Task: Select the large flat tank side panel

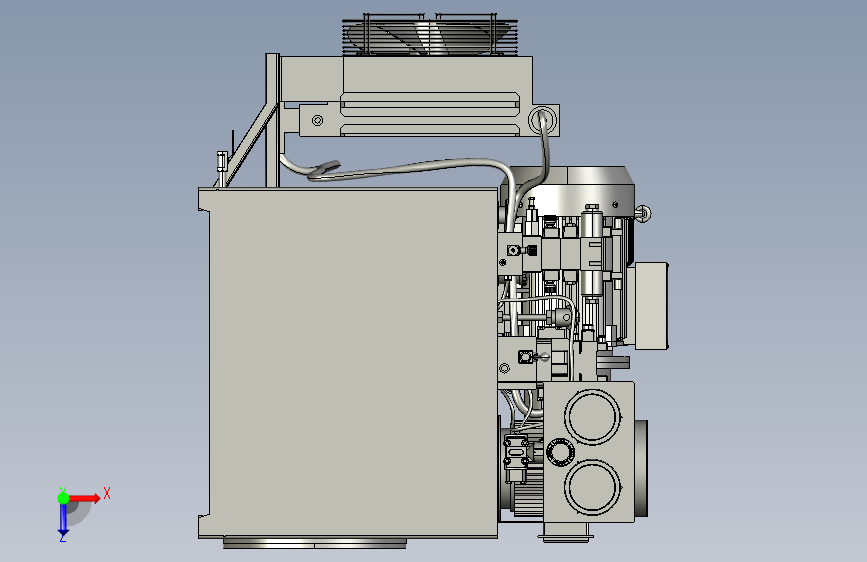Action: click(x=353, y=362)
